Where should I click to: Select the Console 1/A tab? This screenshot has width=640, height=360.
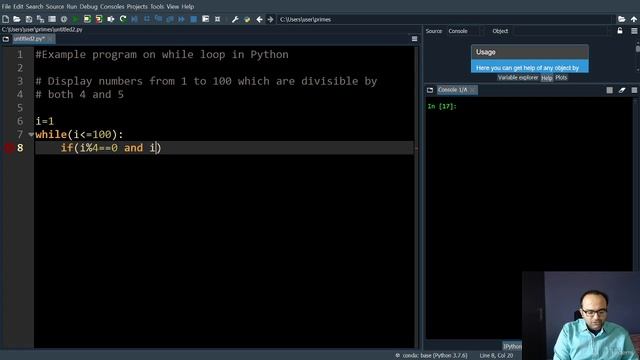tap(452, 90)
